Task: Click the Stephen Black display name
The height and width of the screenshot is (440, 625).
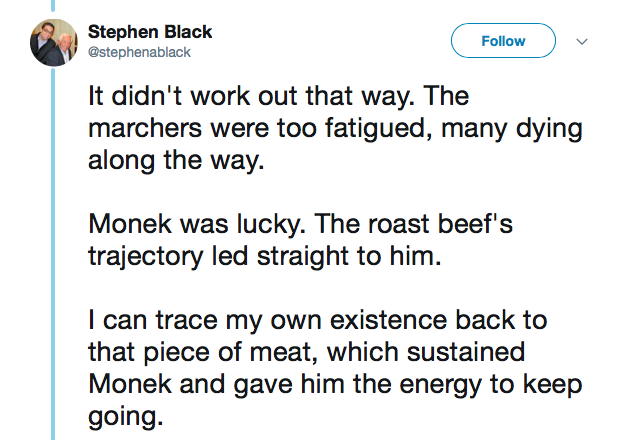Action: pos(151,32)
